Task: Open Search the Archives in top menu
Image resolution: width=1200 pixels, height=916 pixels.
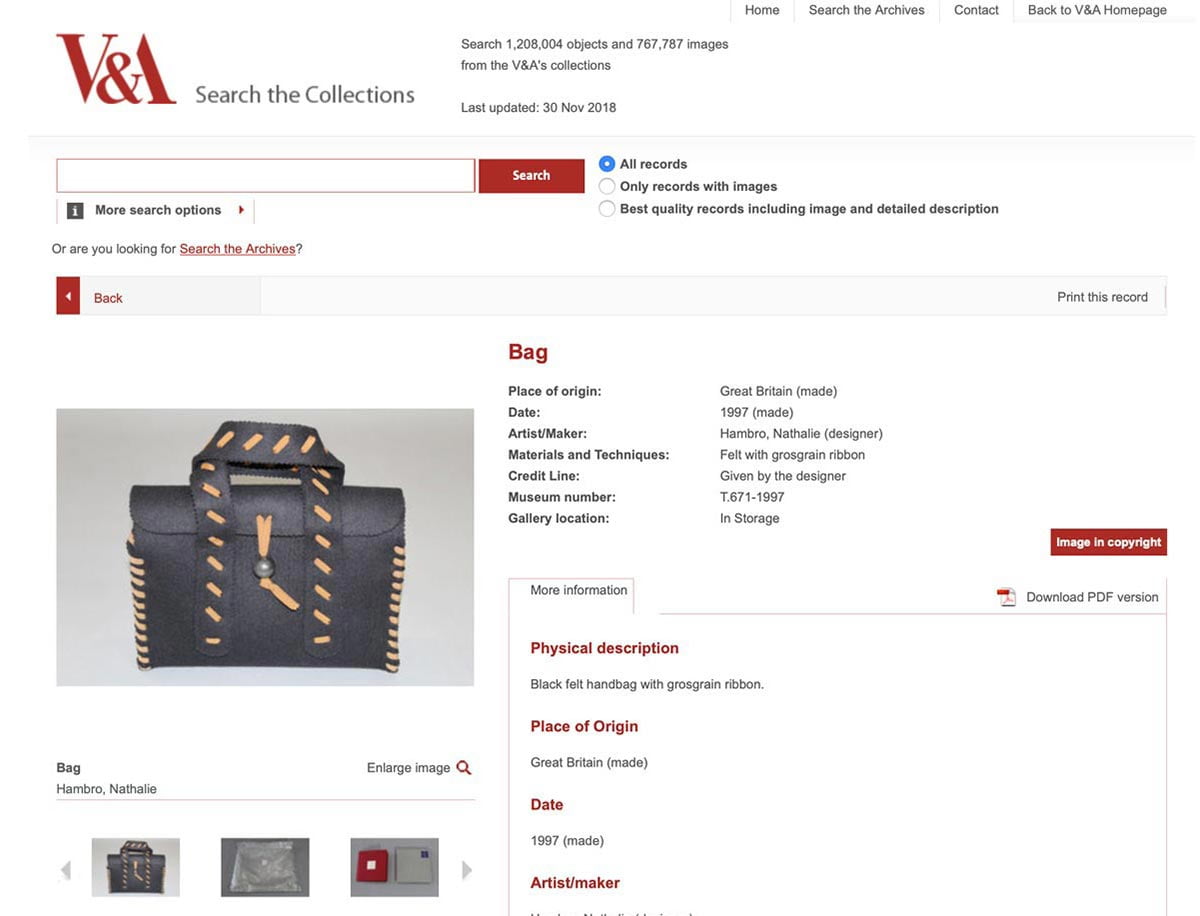Action: (x=866, y=10)
